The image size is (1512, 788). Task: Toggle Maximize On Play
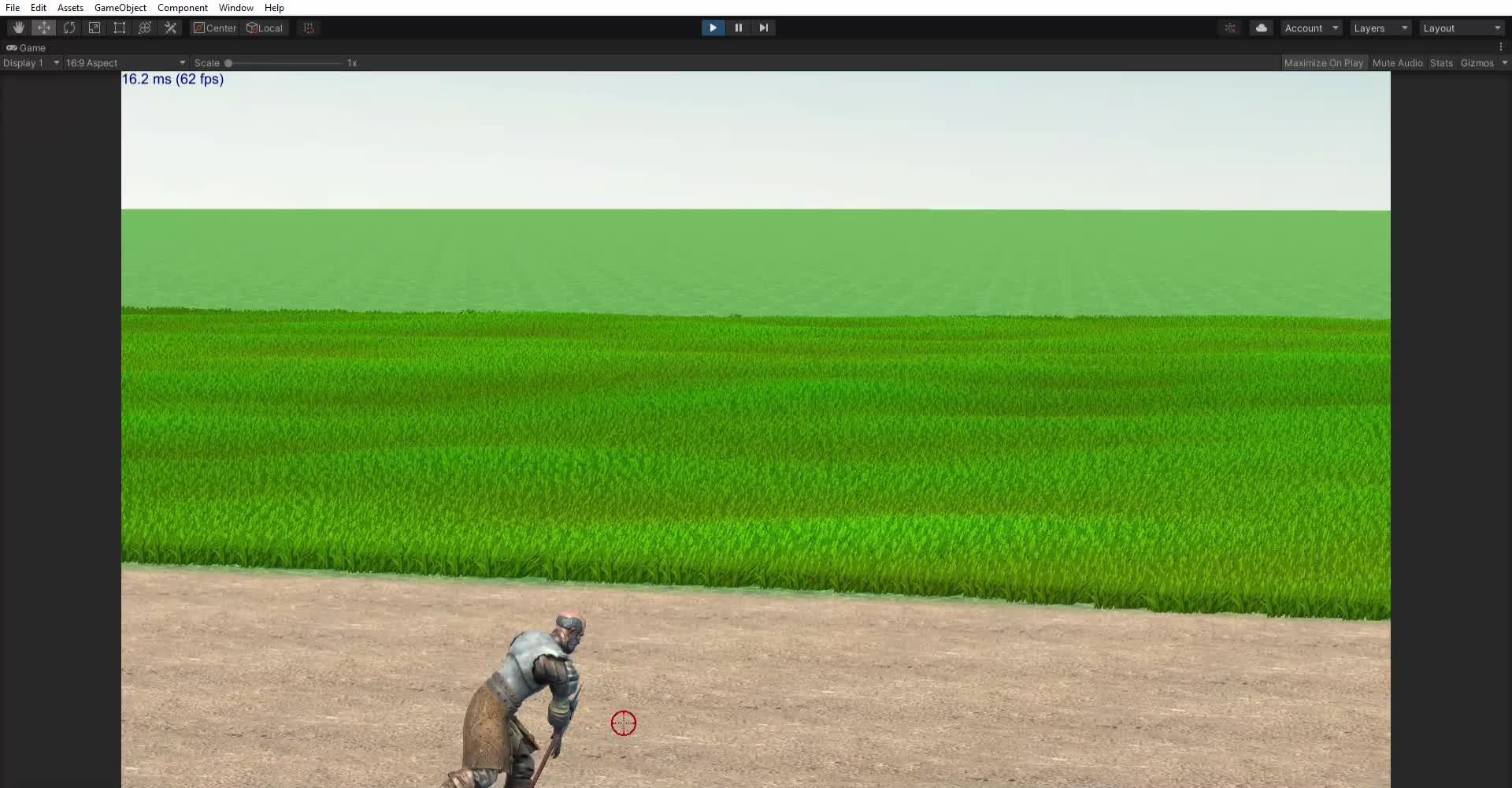point(1323,63)
